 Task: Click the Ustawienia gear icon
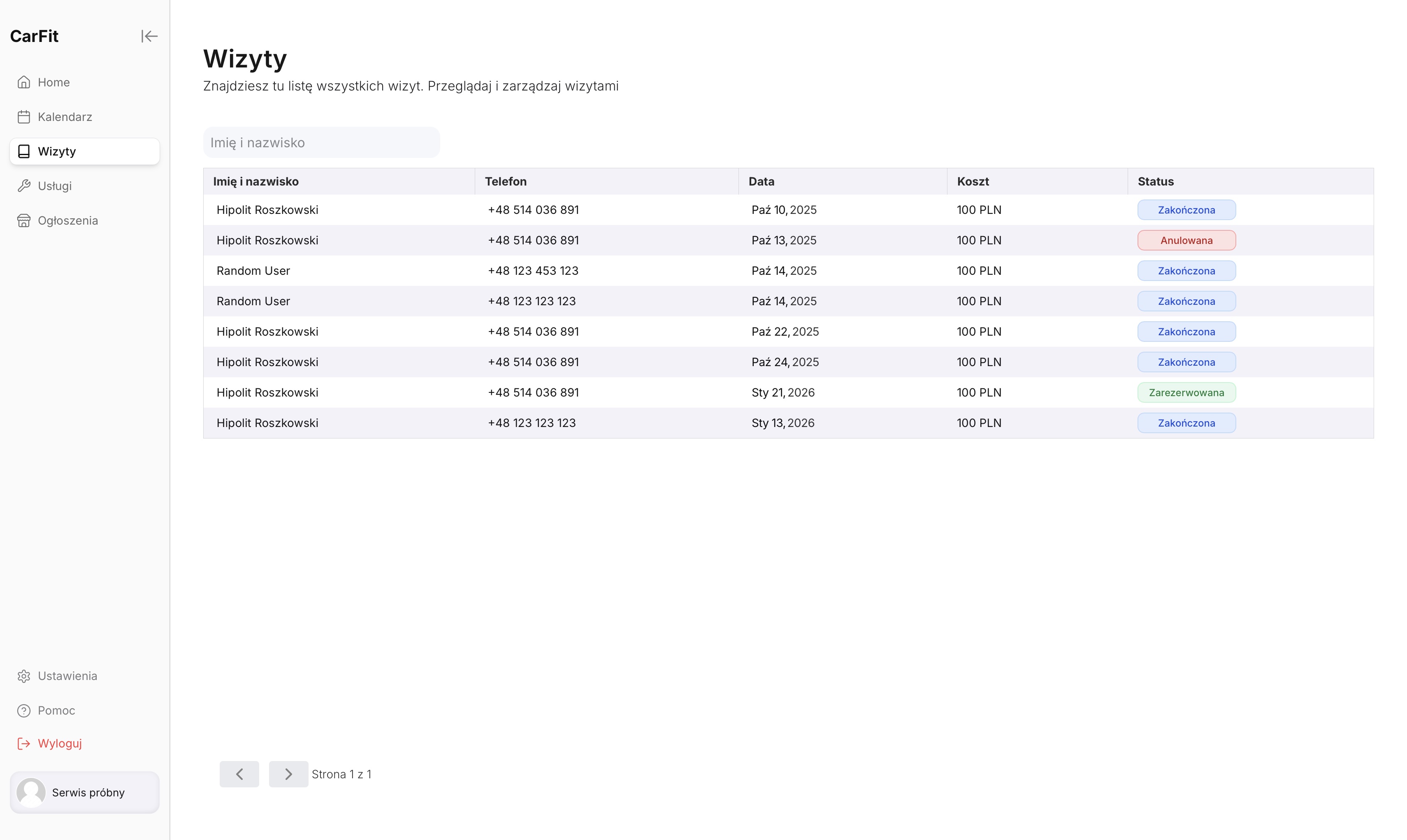24,676
